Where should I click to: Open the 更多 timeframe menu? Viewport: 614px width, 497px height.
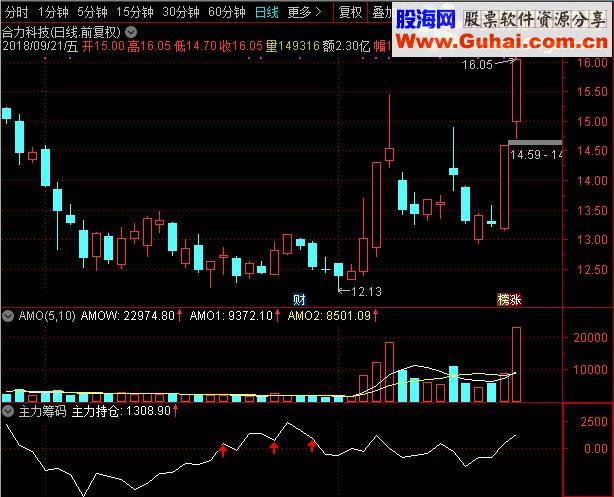pos(304,13)
